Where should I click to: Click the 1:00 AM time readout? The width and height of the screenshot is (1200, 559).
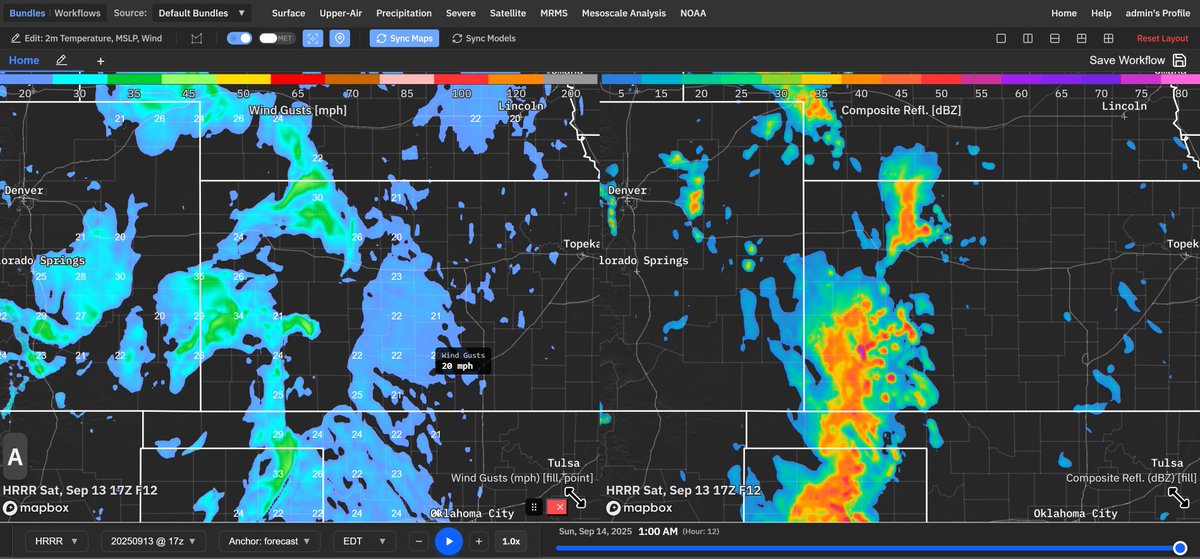(657, 531)
